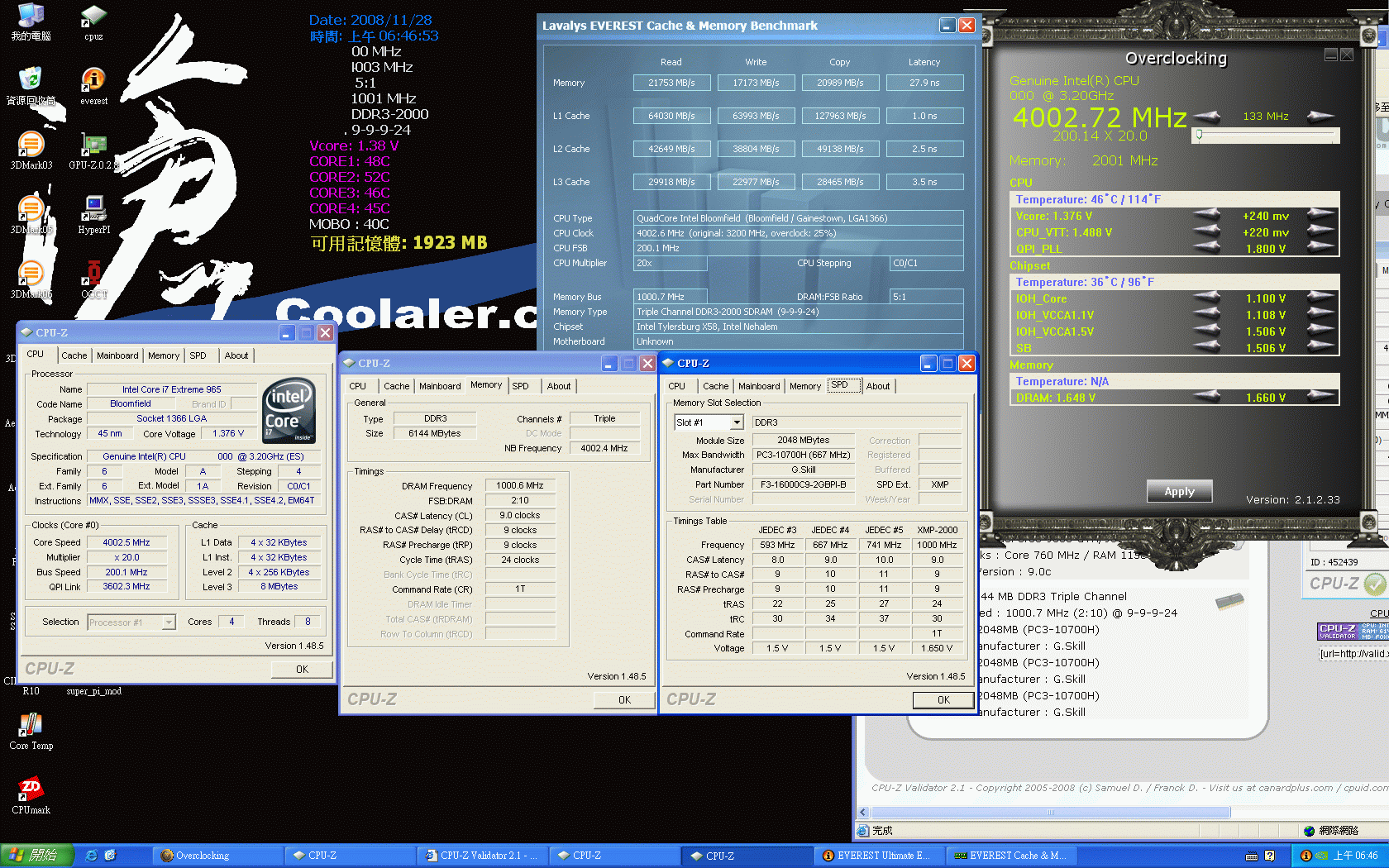Decrease DRAM voltage with the left arrow
This screenshot has width=1389, height=868.
pos(1207,397)
